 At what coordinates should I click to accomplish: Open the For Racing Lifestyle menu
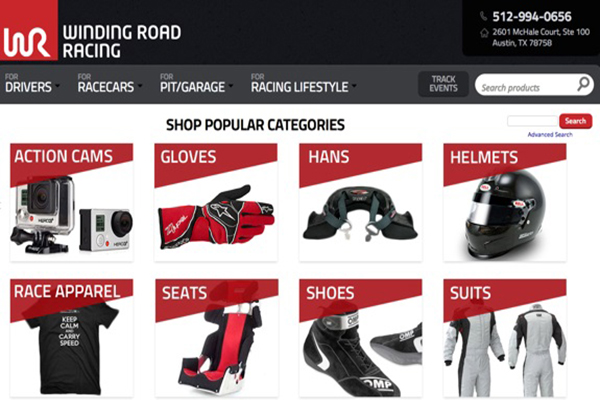tap(303, 83)
